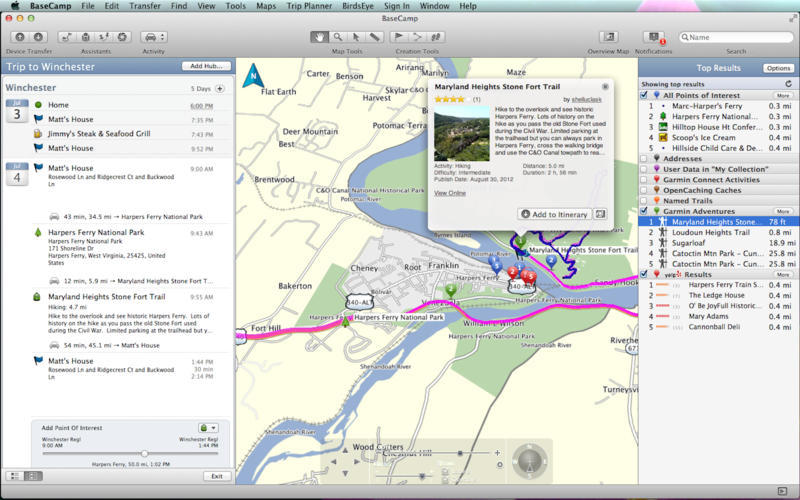
Task: Enable the Named Trails checkbox
Action: 646,200
